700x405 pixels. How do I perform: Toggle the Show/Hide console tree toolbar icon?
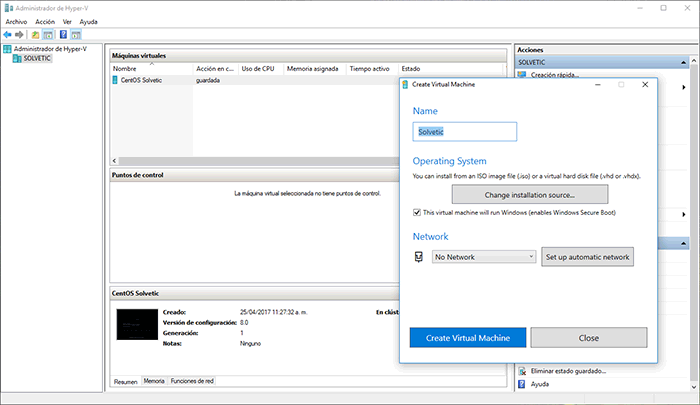pos(48,34)
